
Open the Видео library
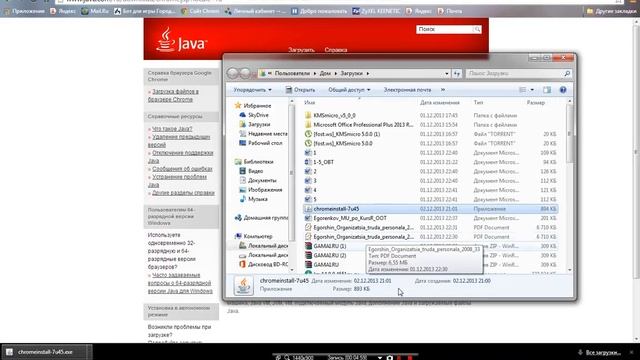coord(255,171)
